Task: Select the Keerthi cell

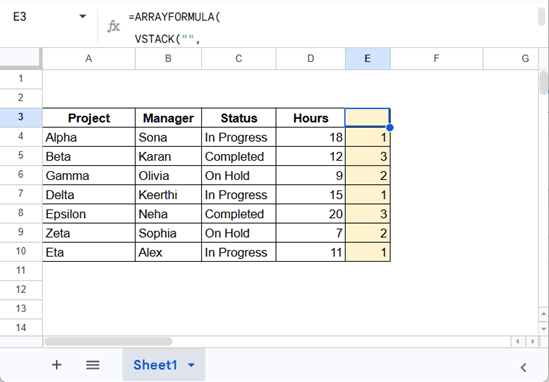Action: coord(168,195)
